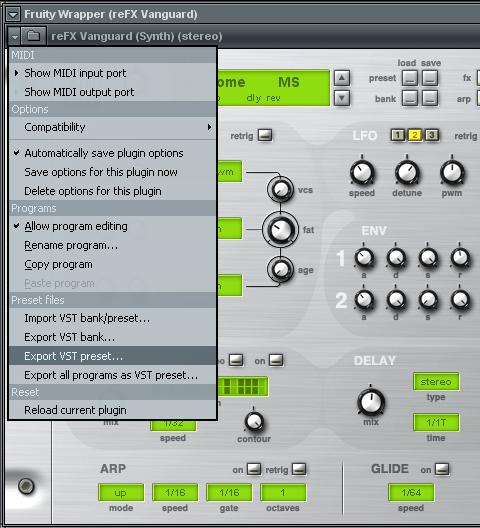Select Import VST bank/preset...
This screenshot has width=480, height=528.
(x=113, y=318)
